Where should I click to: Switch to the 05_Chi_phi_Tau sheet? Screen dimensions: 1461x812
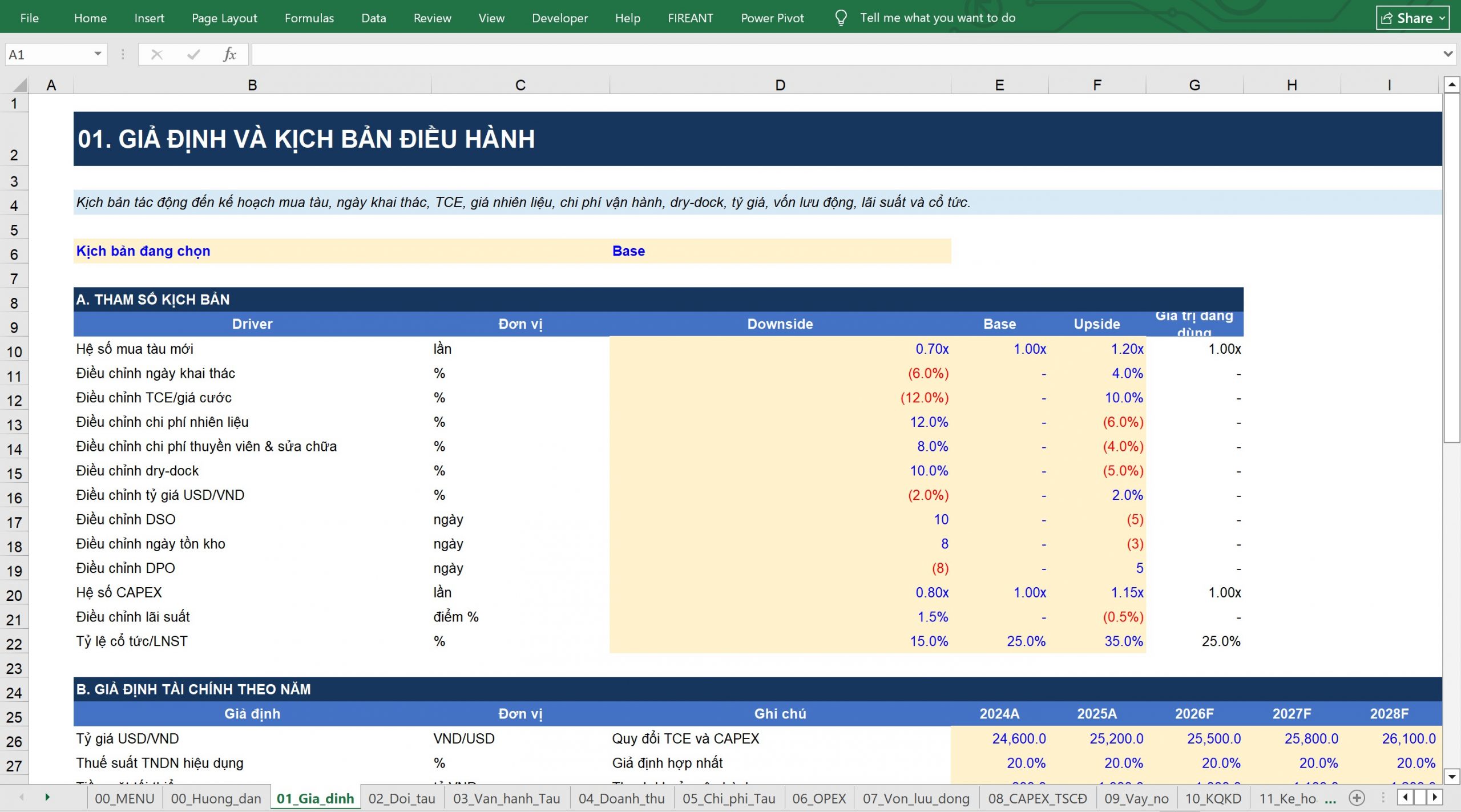[x=729, y=798]
